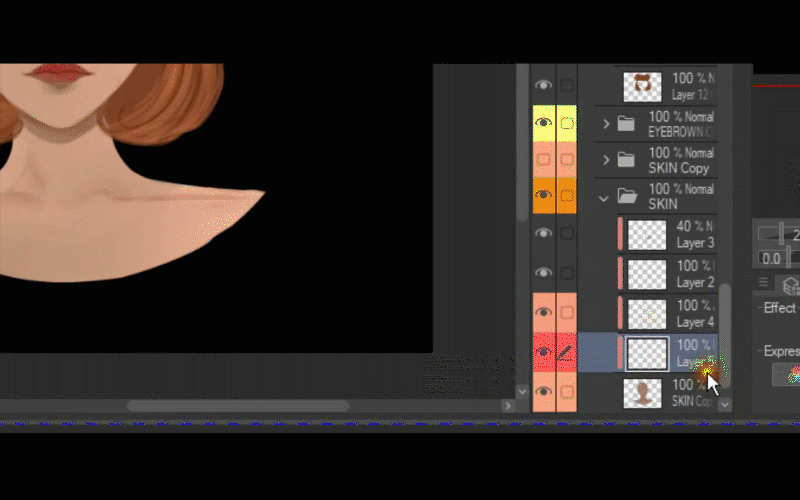This screenshot has width=800, height=500.
Task: Click the pen icon on the selected layer
Action: click(566, 352)
